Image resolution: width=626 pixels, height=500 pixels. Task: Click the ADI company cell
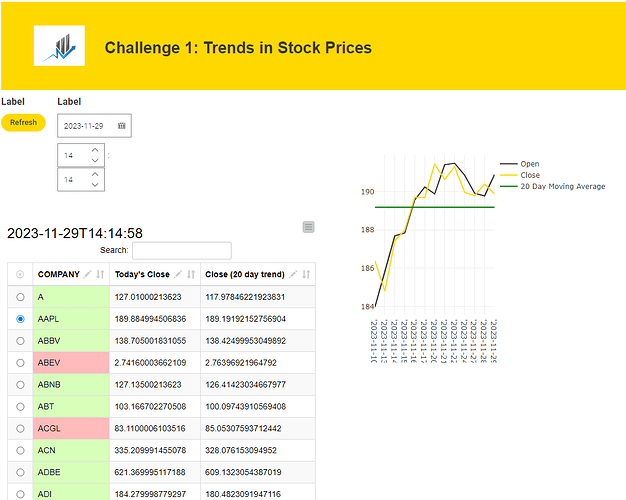coord(71,493)
